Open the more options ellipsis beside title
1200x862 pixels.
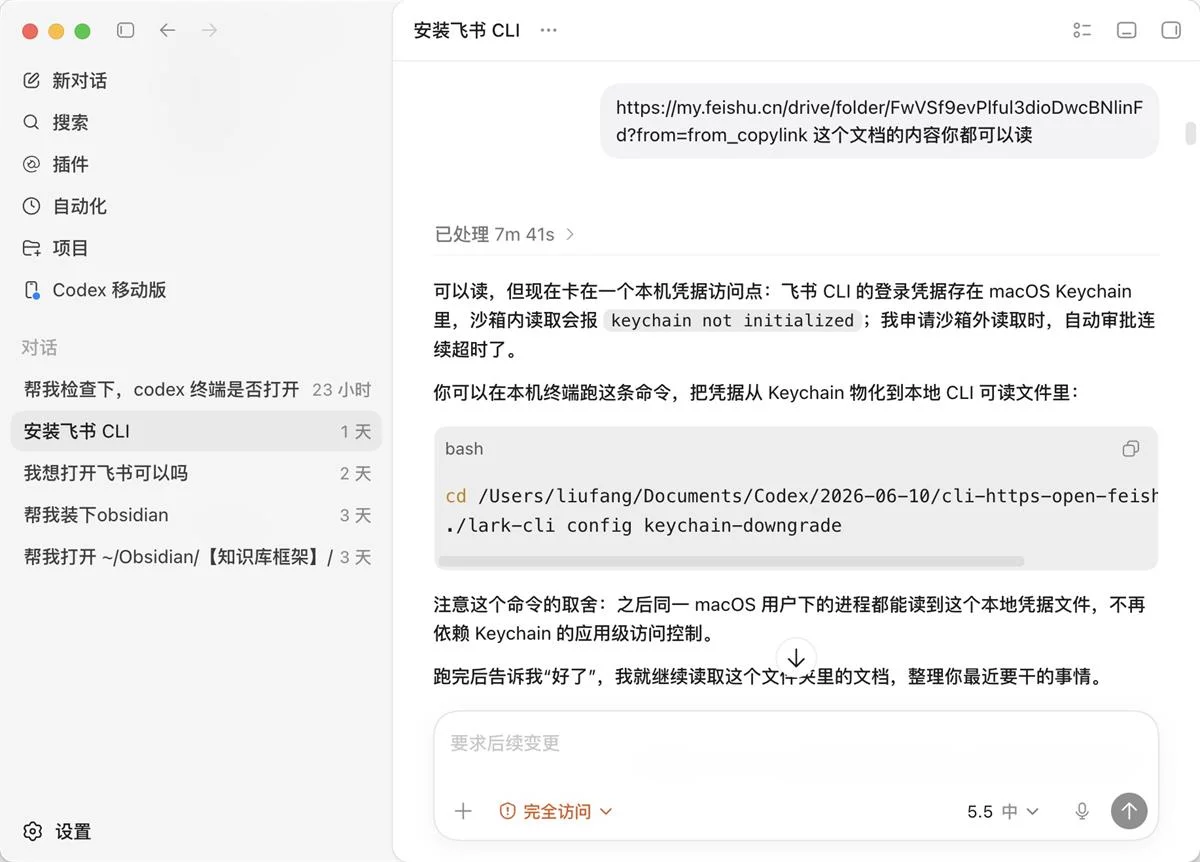click(548, 30)
